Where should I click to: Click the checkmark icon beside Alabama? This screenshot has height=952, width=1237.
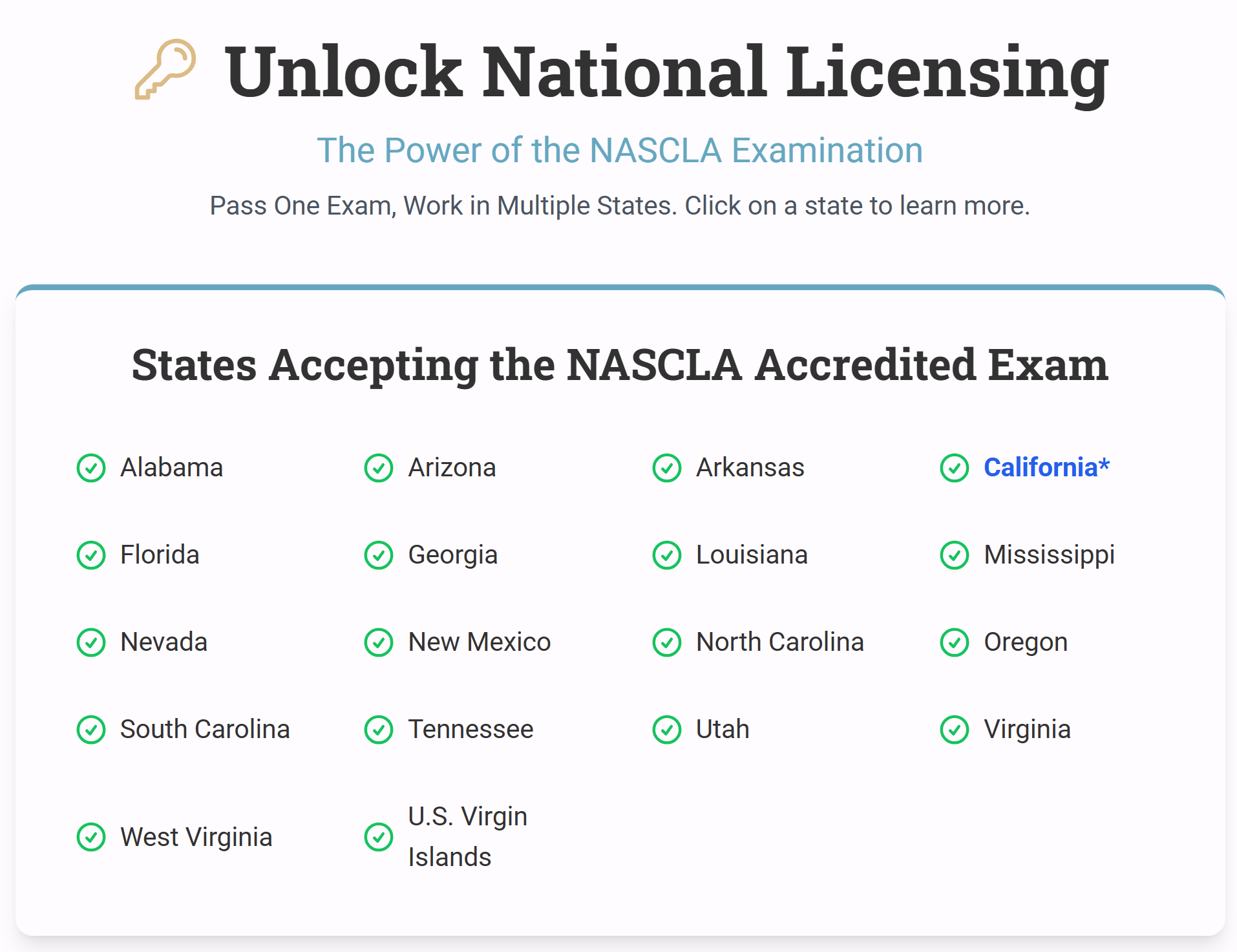(x=91, y=468)
